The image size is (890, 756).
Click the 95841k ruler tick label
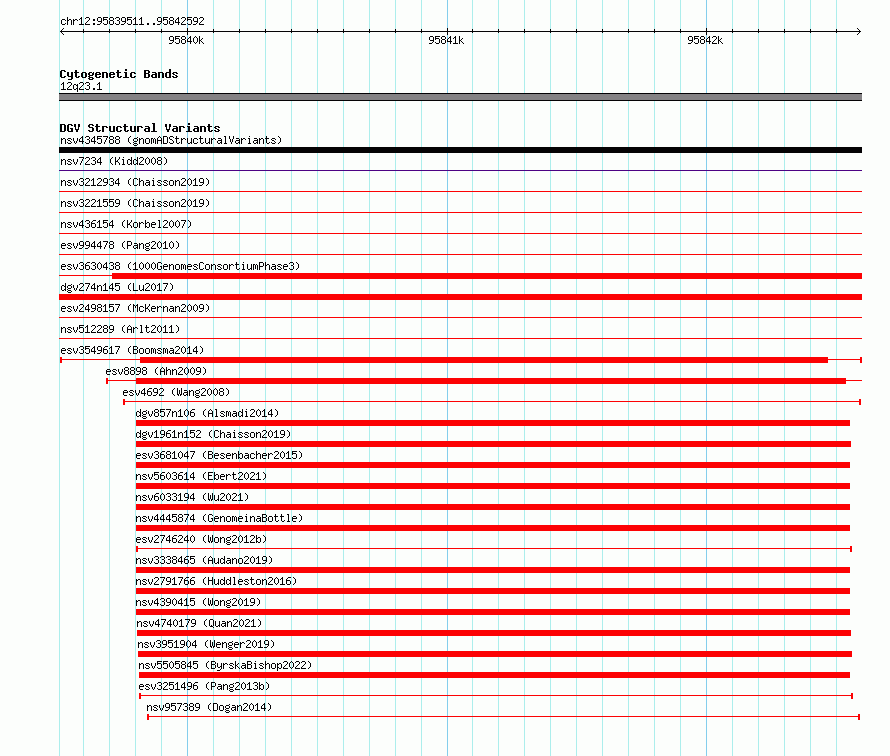(x=446, y=40)
